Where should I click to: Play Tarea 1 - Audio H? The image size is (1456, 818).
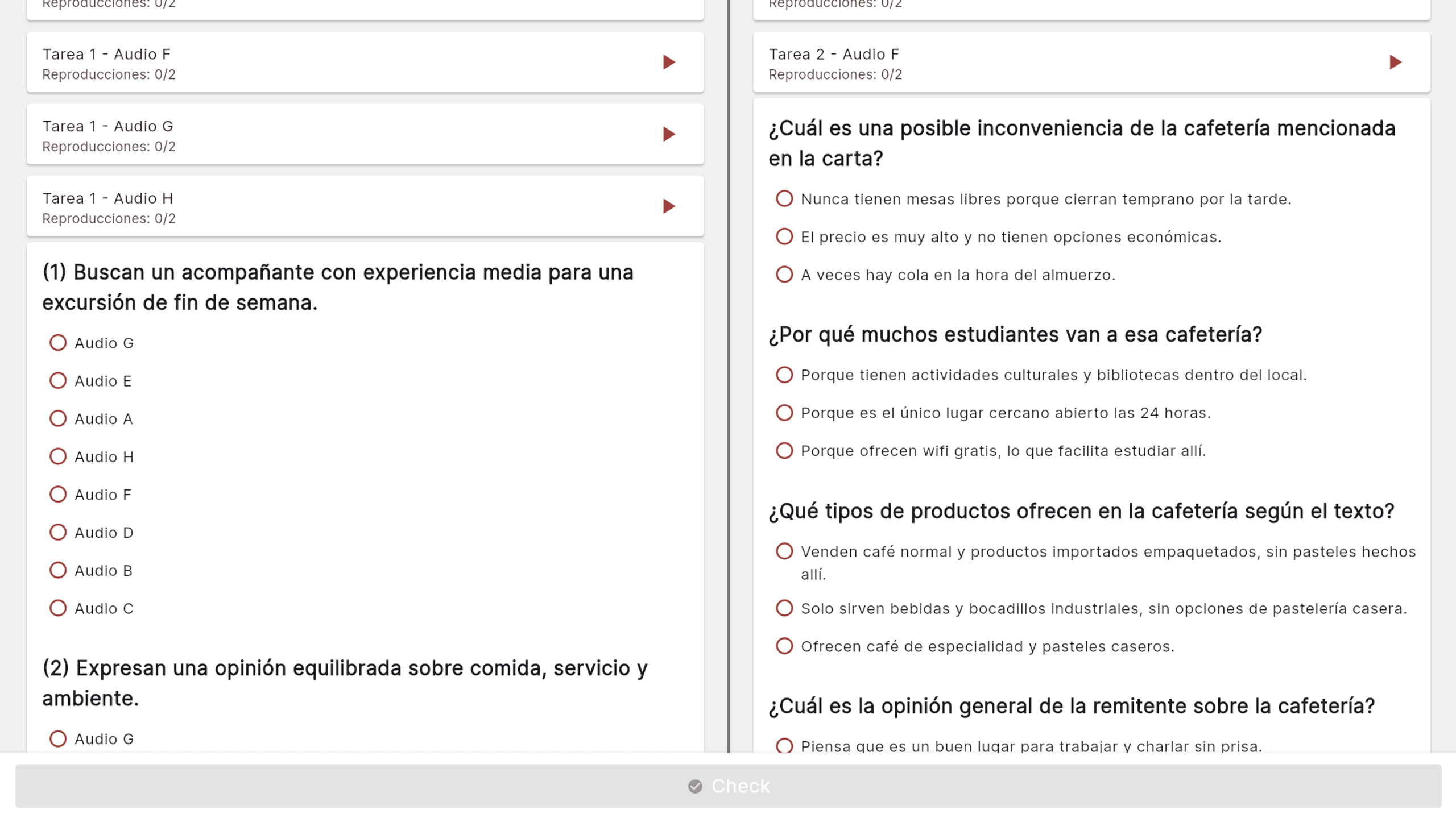(x=669, y=206)
